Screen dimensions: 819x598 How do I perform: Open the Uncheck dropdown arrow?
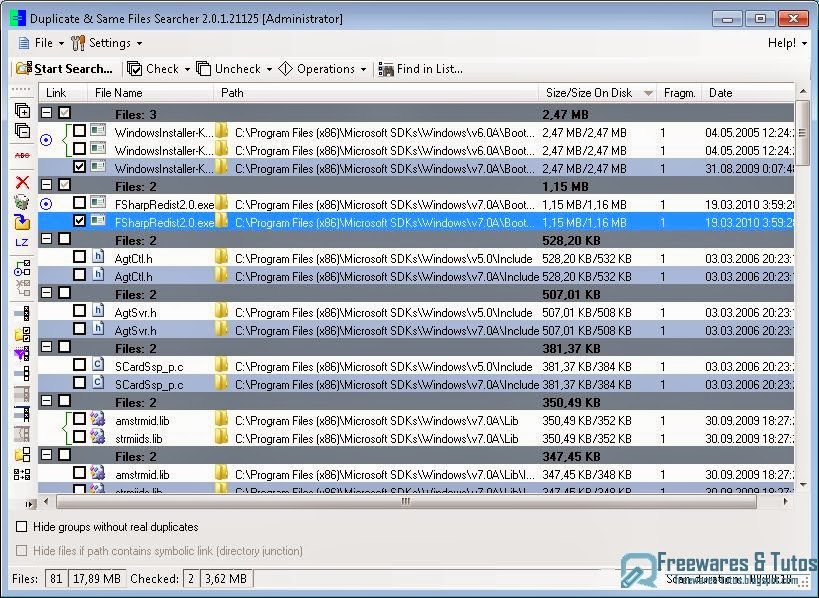tap(269, 69)
